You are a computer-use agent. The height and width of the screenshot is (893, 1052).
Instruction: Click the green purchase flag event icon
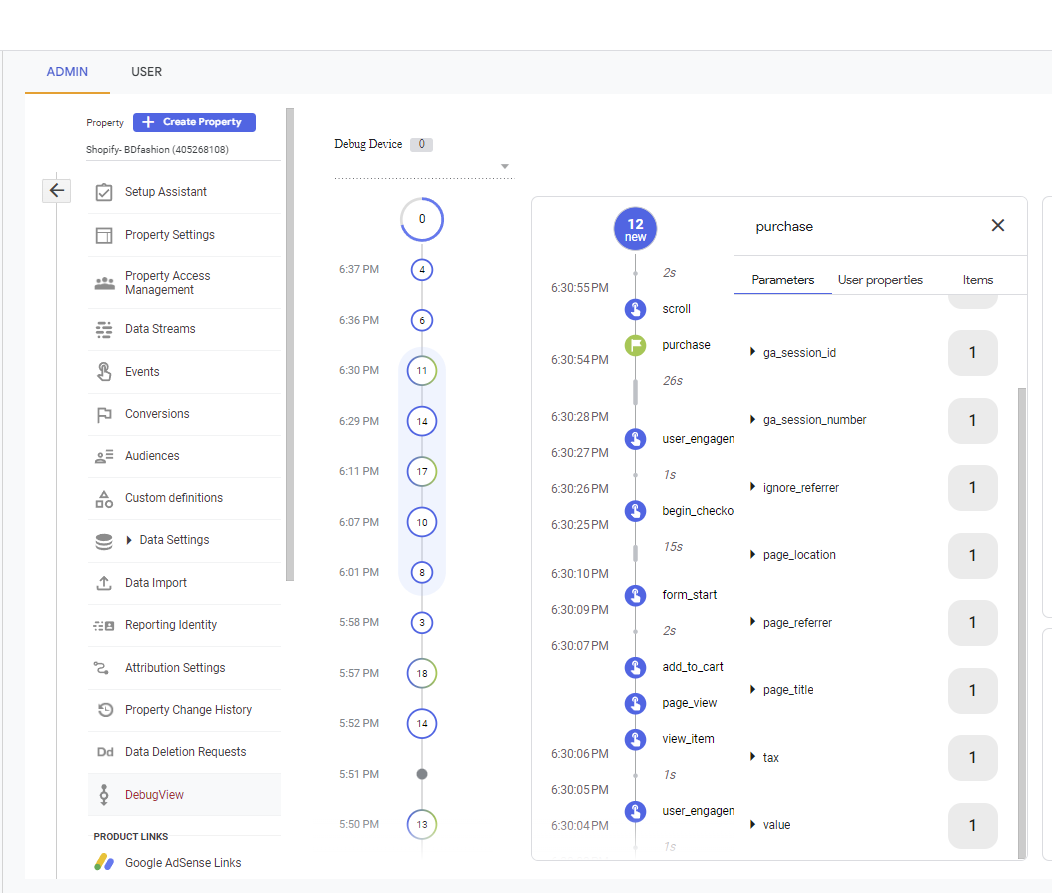pyautogui.click(x=635, y=346)
